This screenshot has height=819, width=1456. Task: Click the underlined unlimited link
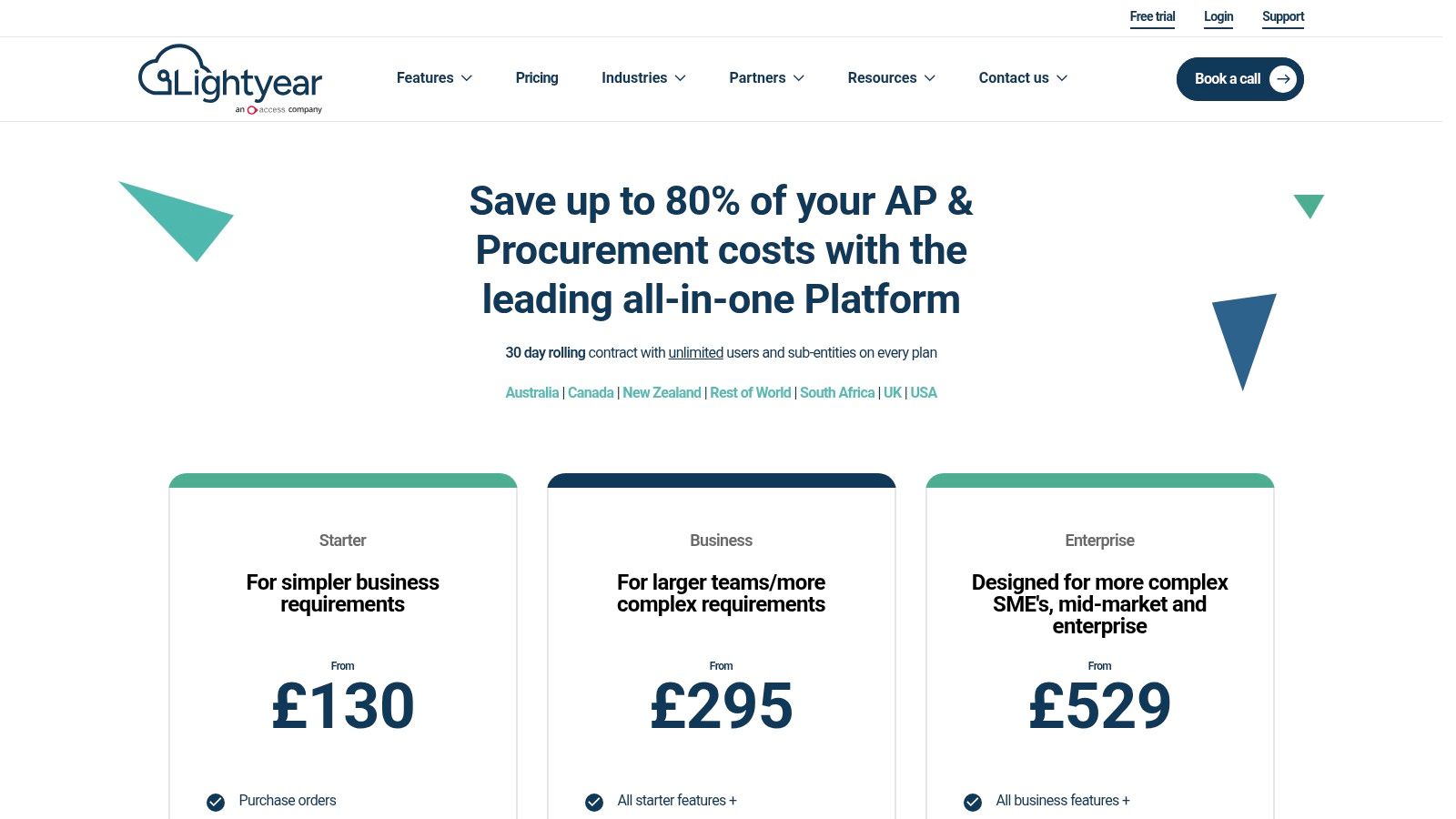(695, 353)
